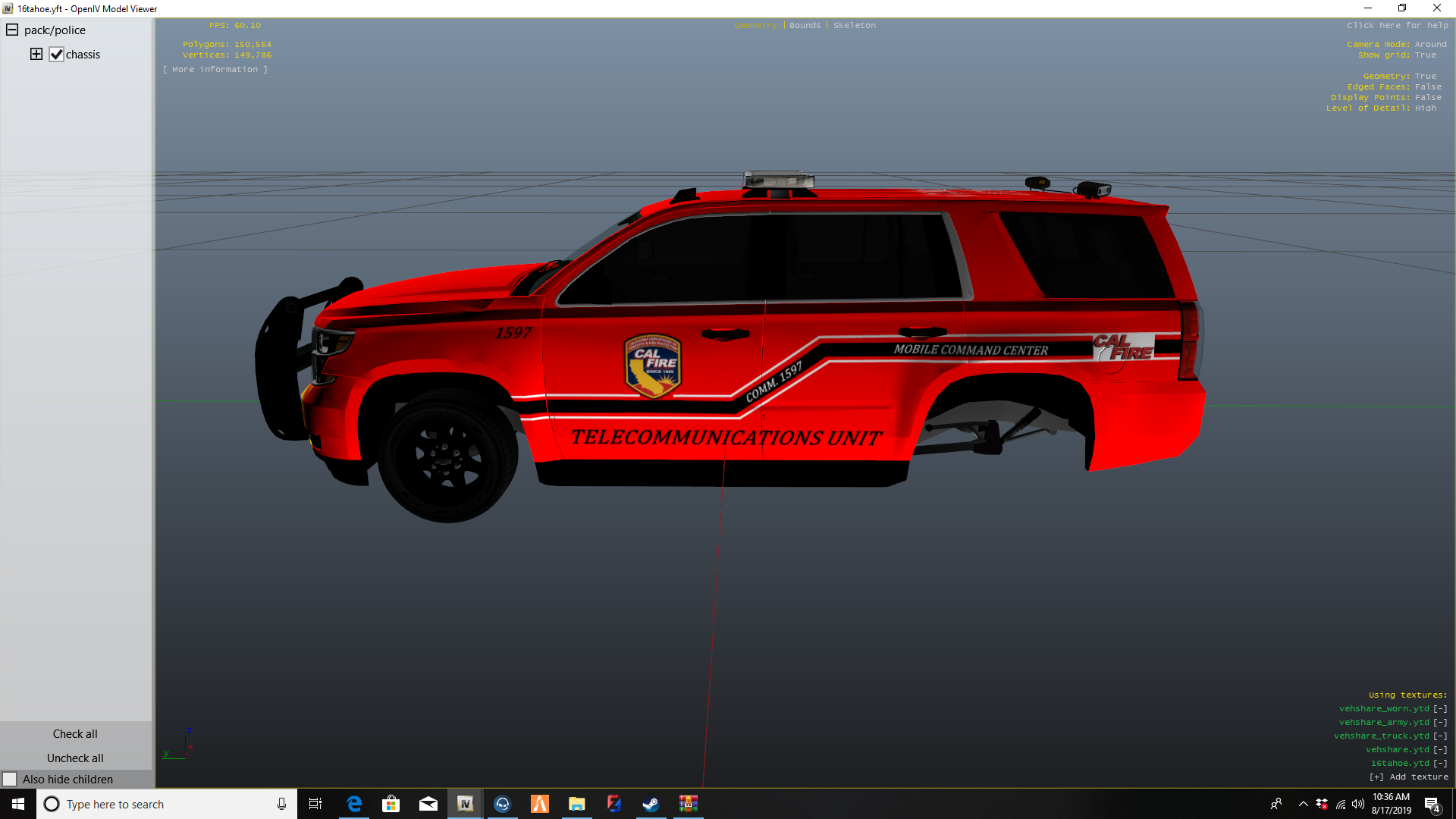
Task: Open WinRAR from the taskbar
Action: click(688, 804)
